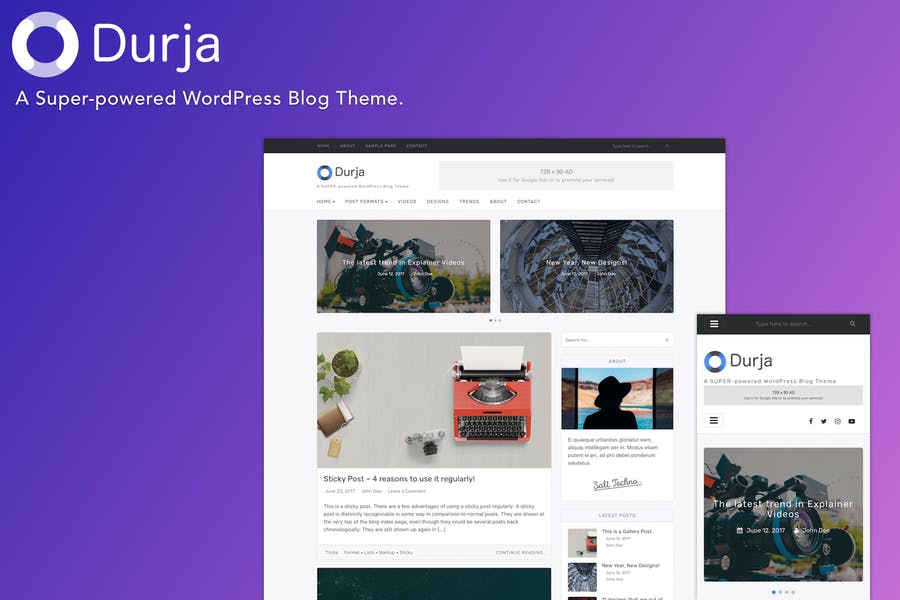Toggle the sidebar hamburger below the mobile ad banner

coord(714,421)
